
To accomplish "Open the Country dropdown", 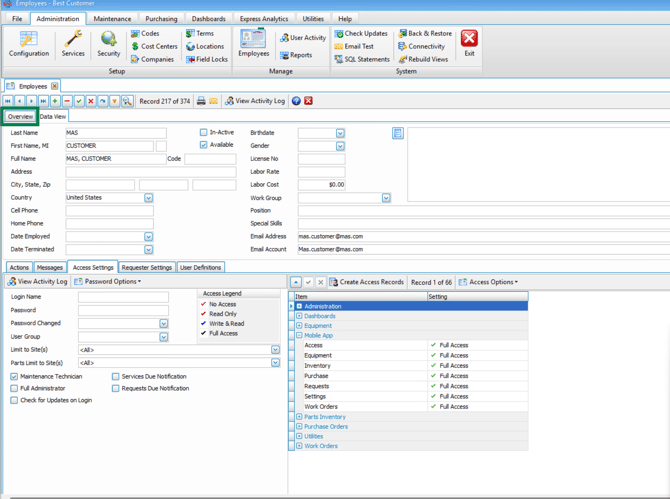I will click(148, 198).
